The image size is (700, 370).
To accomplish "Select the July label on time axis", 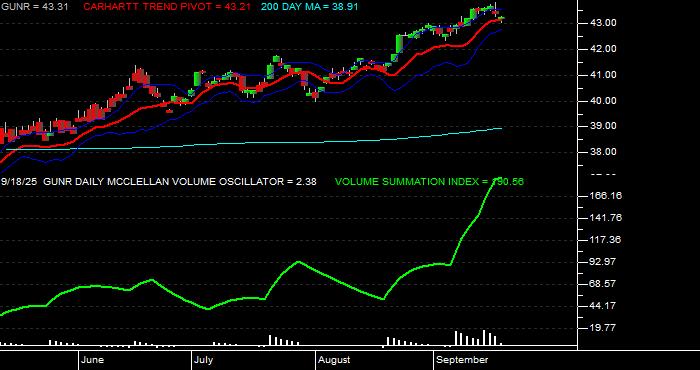I will coord(204,360).
